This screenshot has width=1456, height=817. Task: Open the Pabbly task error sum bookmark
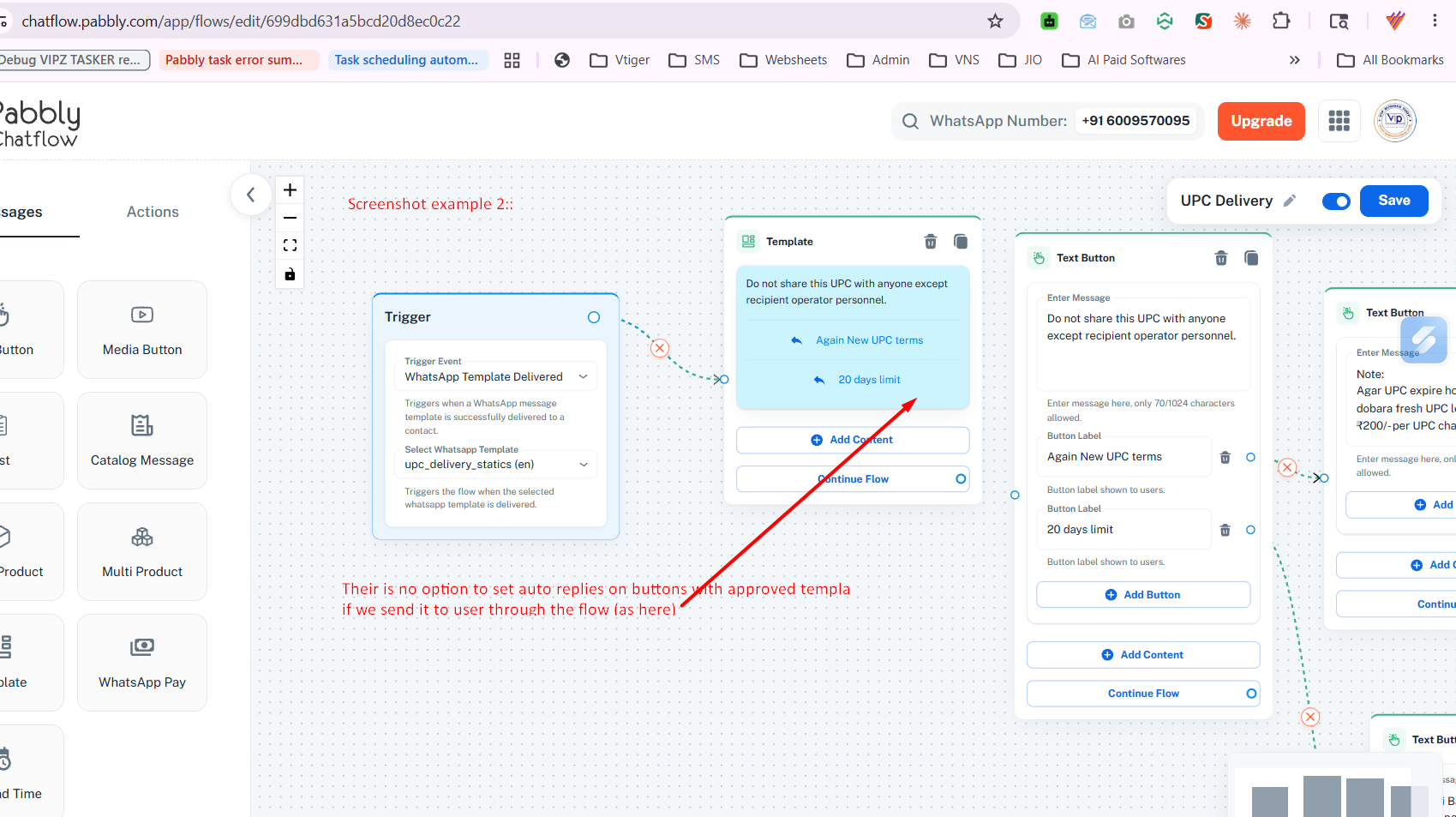238,60
